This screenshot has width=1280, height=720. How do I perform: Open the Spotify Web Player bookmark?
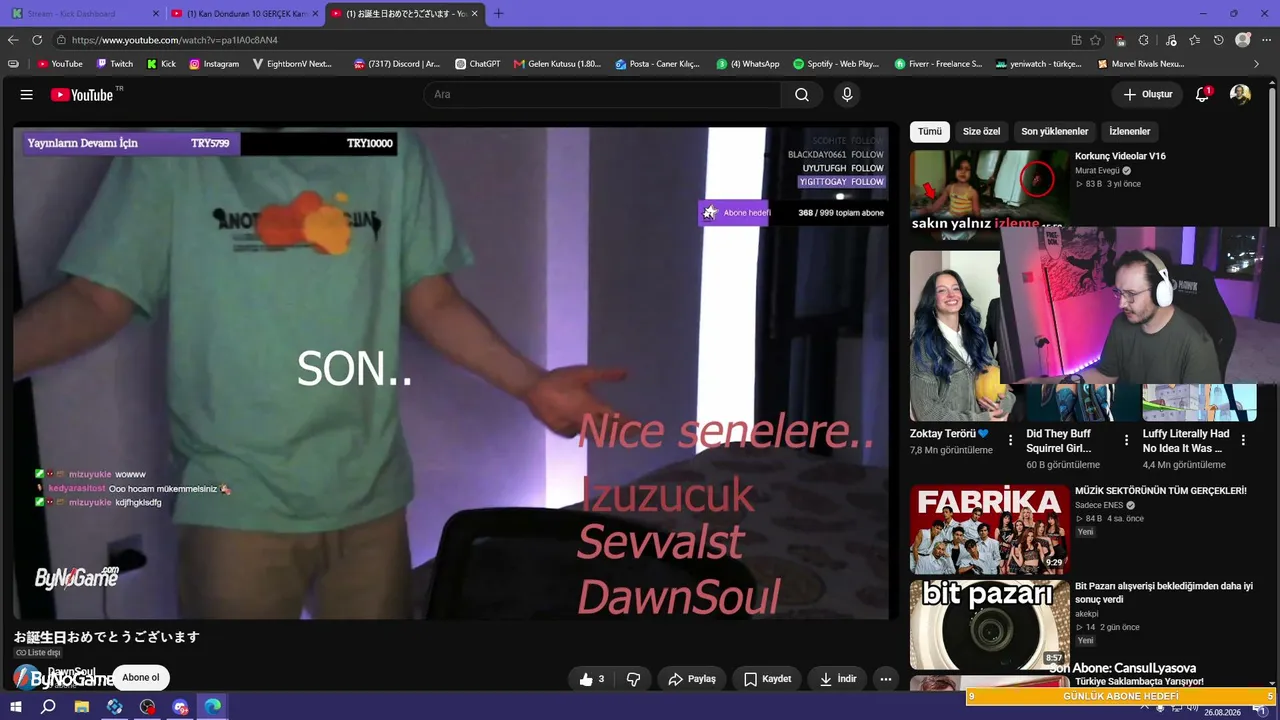click(x=836, y=64)
